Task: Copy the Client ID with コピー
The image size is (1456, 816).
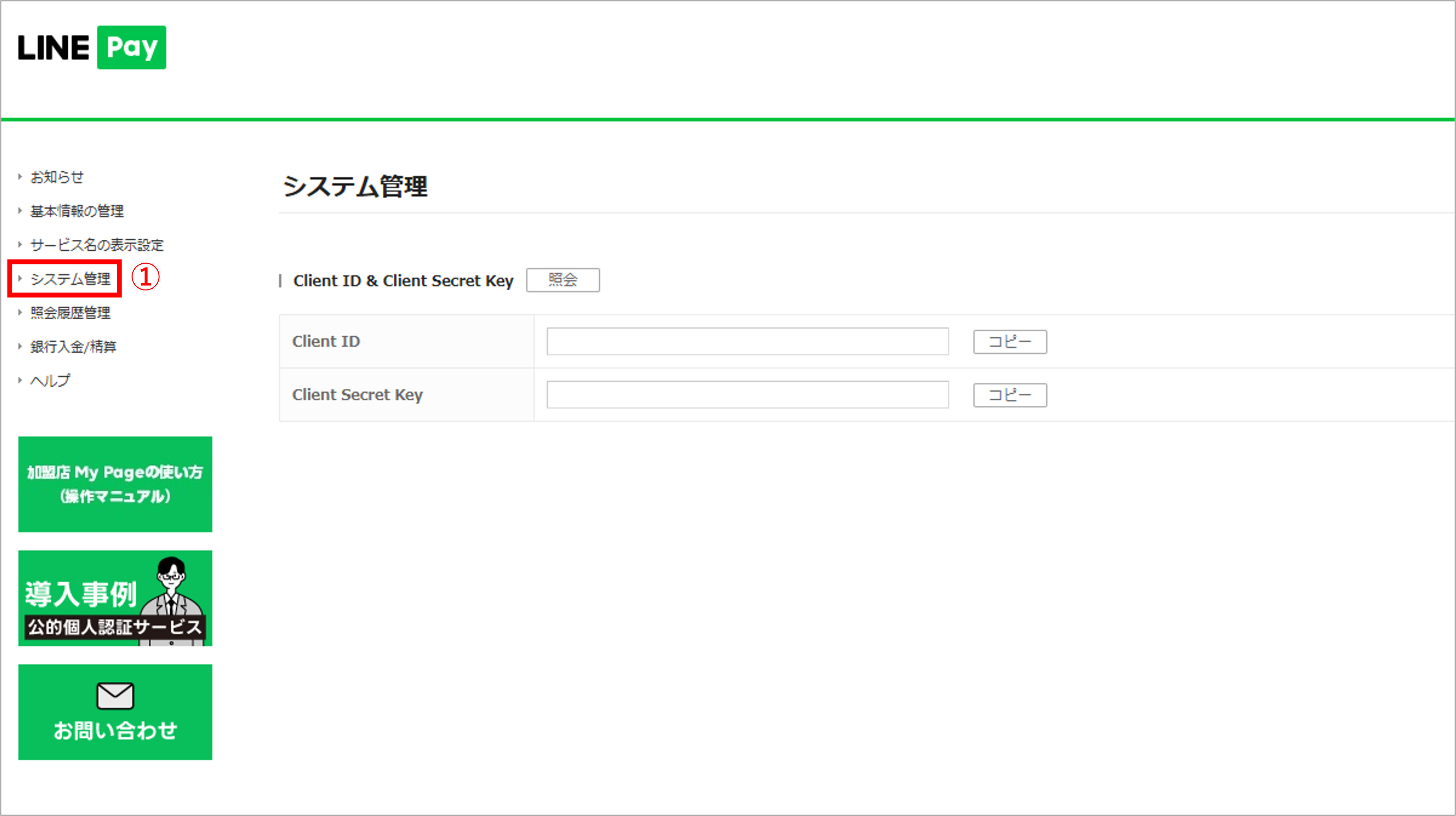Action: (1010, 342)
